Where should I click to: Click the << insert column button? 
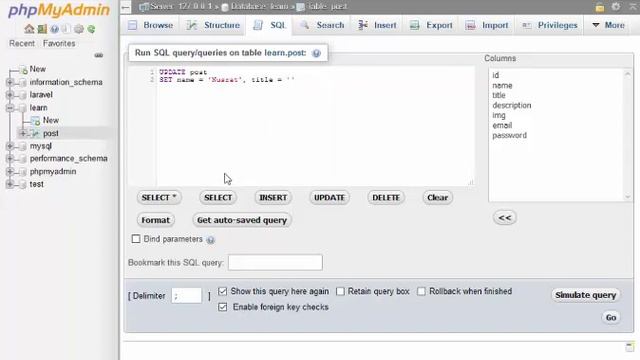tap(505, 218)
